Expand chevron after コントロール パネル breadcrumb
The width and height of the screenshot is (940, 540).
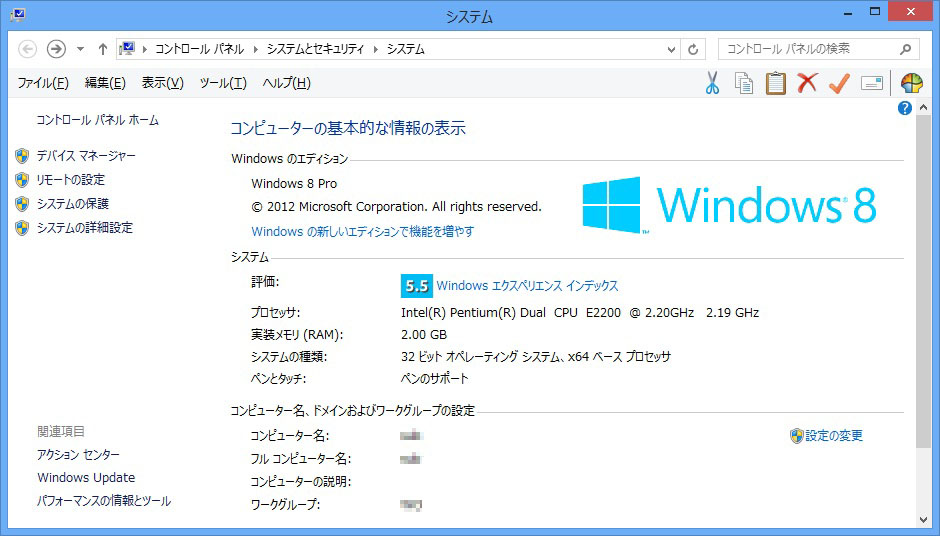pyautogui.click(x=255, y=49)
